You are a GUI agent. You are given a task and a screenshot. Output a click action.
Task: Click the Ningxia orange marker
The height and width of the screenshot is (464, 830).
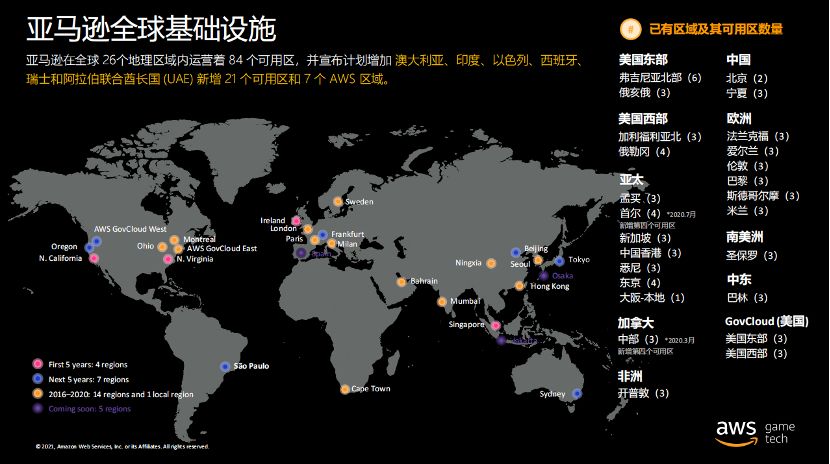[491, 263]
